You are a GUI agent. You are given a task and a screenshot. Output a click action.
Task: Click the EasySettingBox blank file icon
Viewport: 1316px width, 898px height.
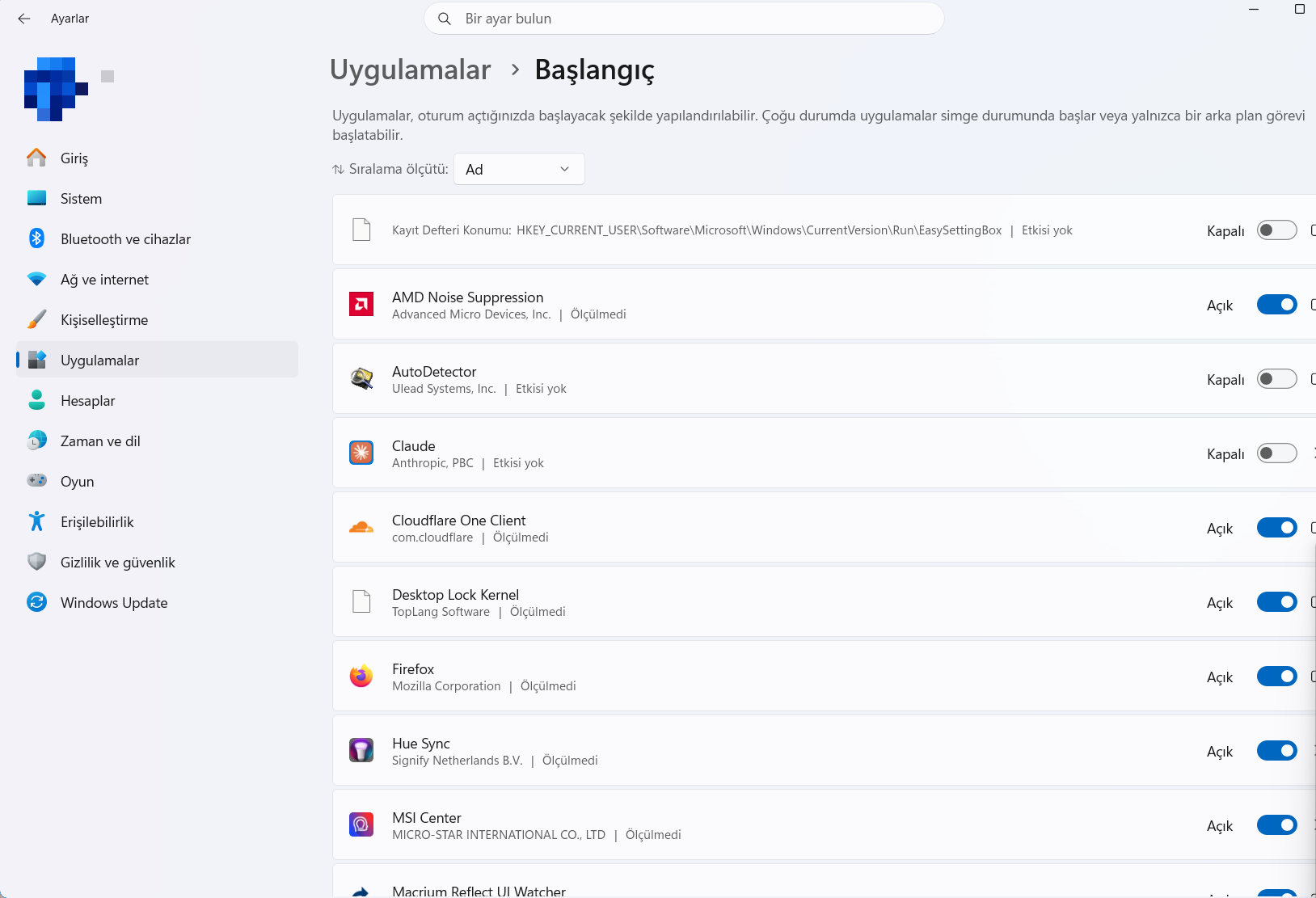[x=361, y=230]
